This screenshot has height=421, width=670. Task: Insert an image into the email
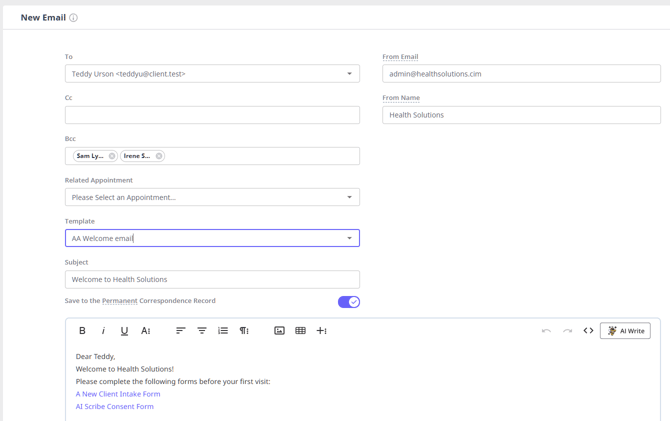click(279, 331)
